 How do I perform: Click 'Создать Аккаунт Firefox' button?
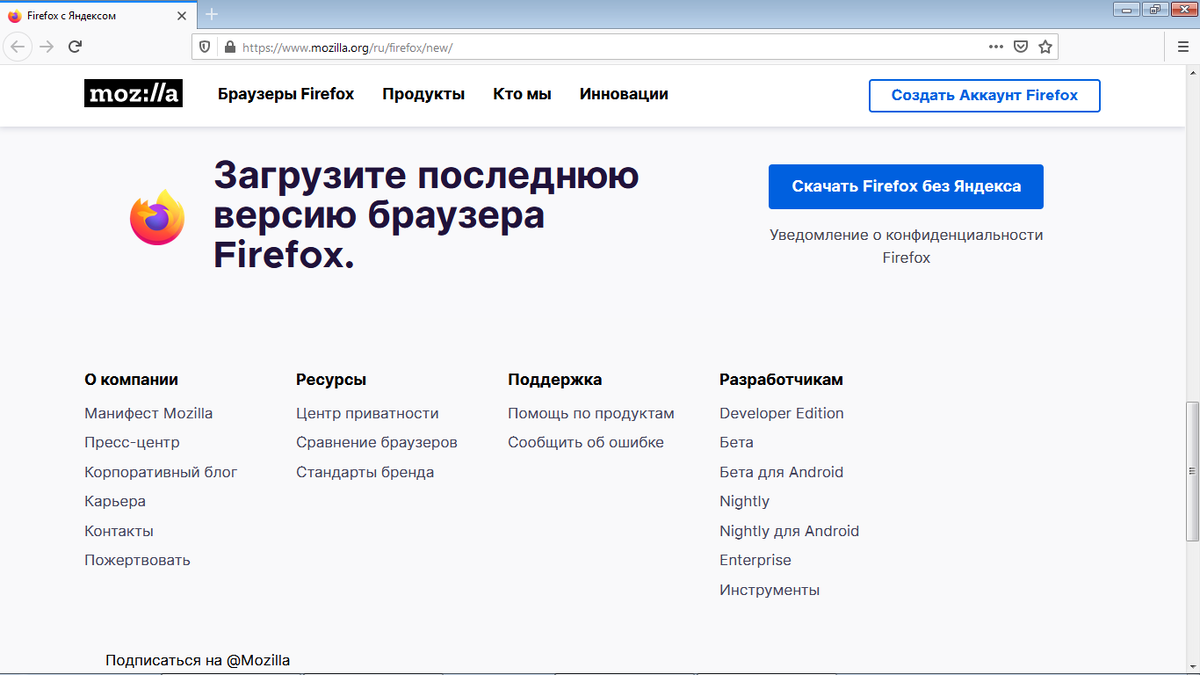(984, 96)
